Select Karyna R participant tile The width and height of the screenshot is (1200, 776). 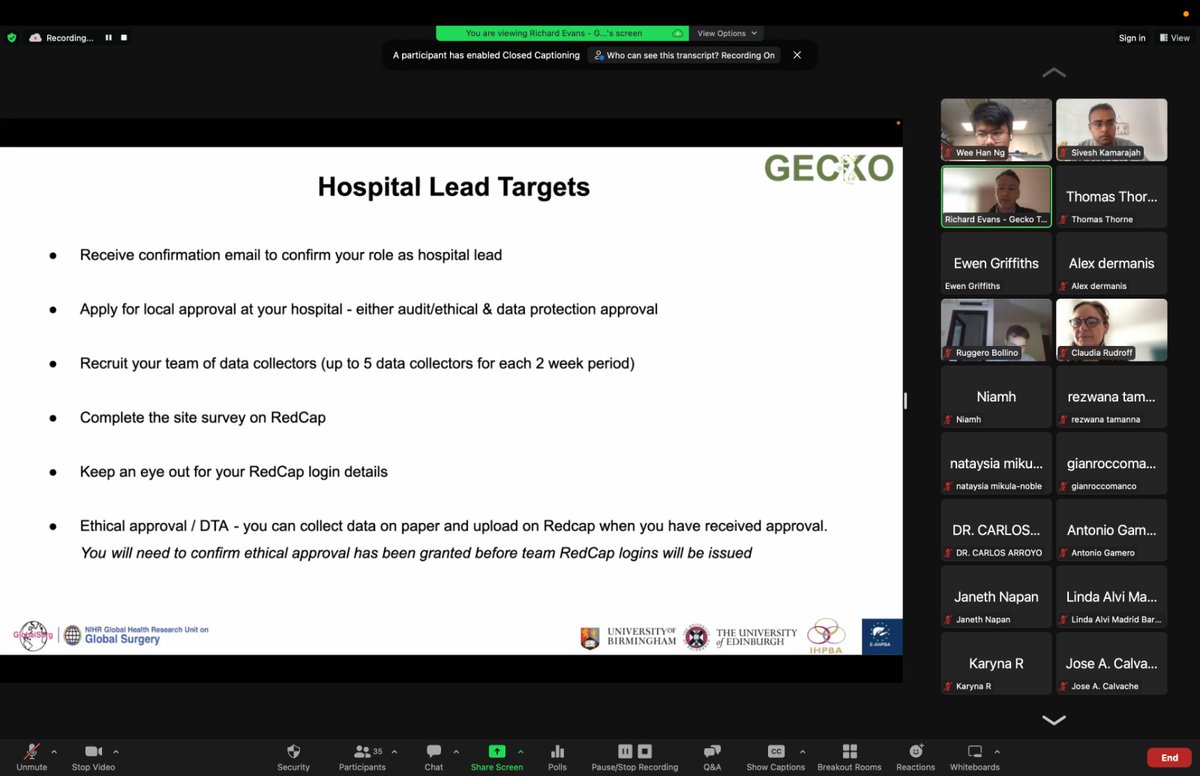[996, 663]
